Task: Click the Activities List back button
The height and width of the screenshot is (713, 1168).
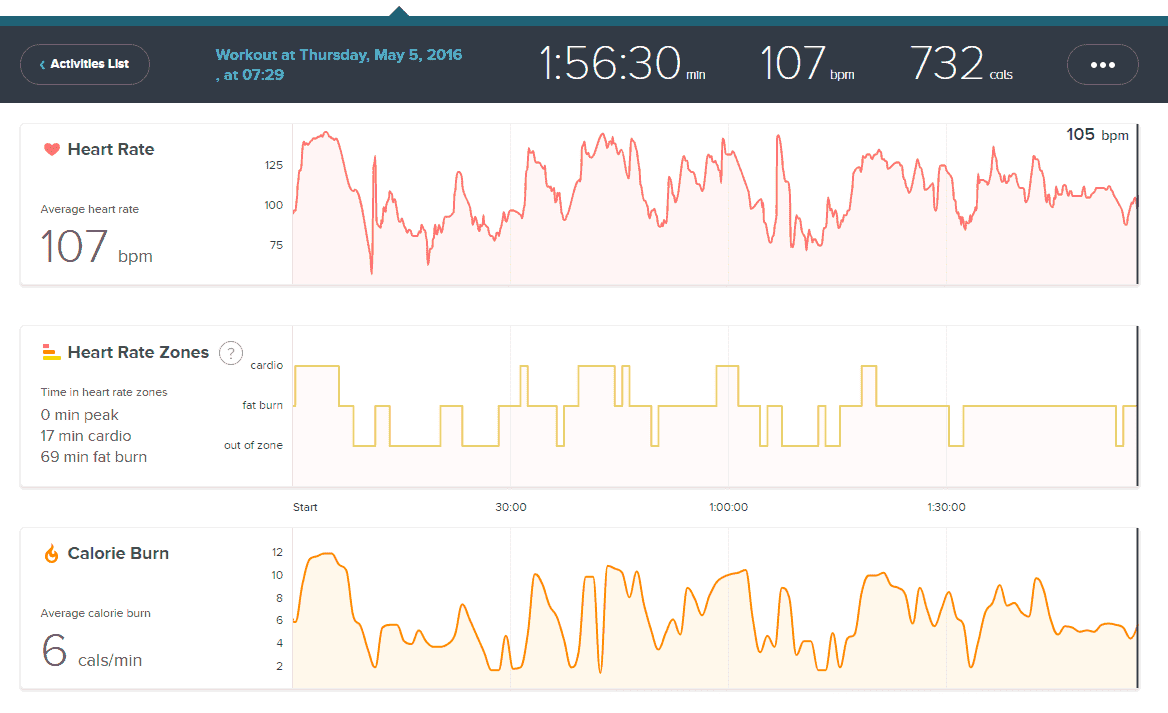Action: click(x=84, y=64)
